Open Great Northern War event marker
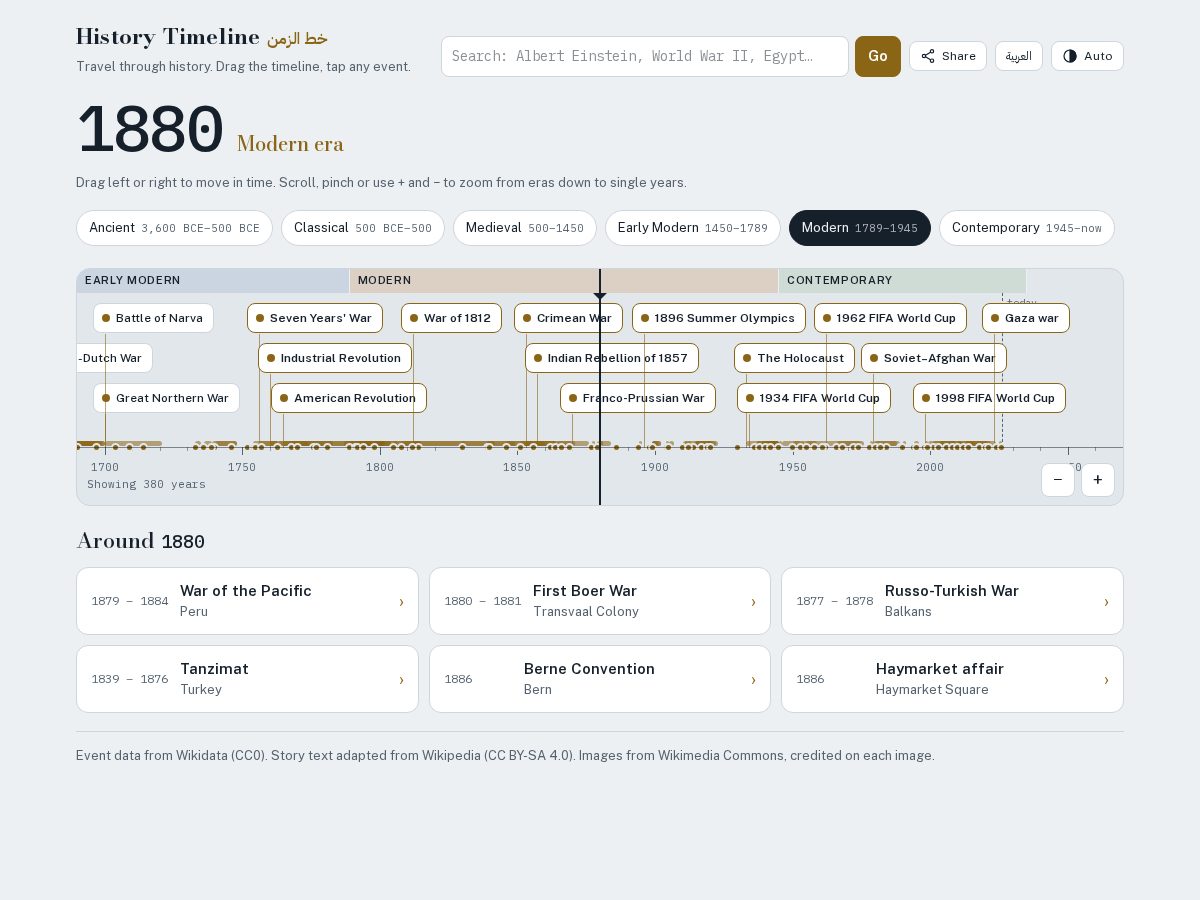 [x=166, y=398]
